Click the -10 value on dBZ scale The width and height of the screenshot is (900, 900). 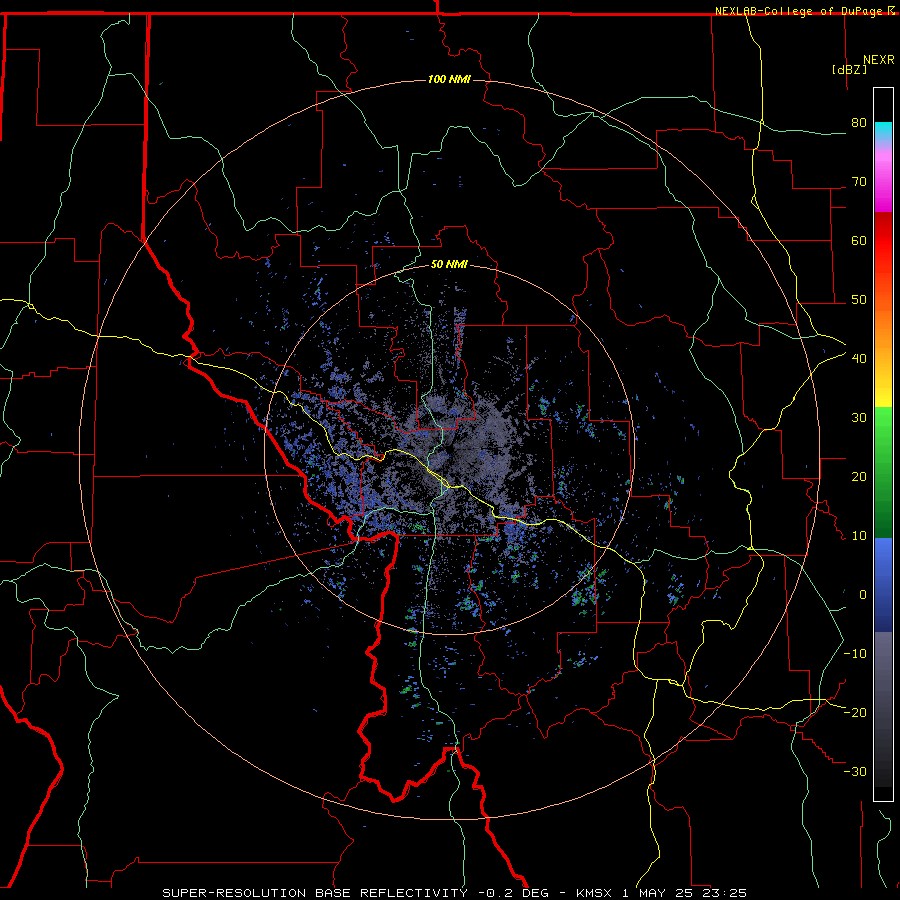point(855,654)
